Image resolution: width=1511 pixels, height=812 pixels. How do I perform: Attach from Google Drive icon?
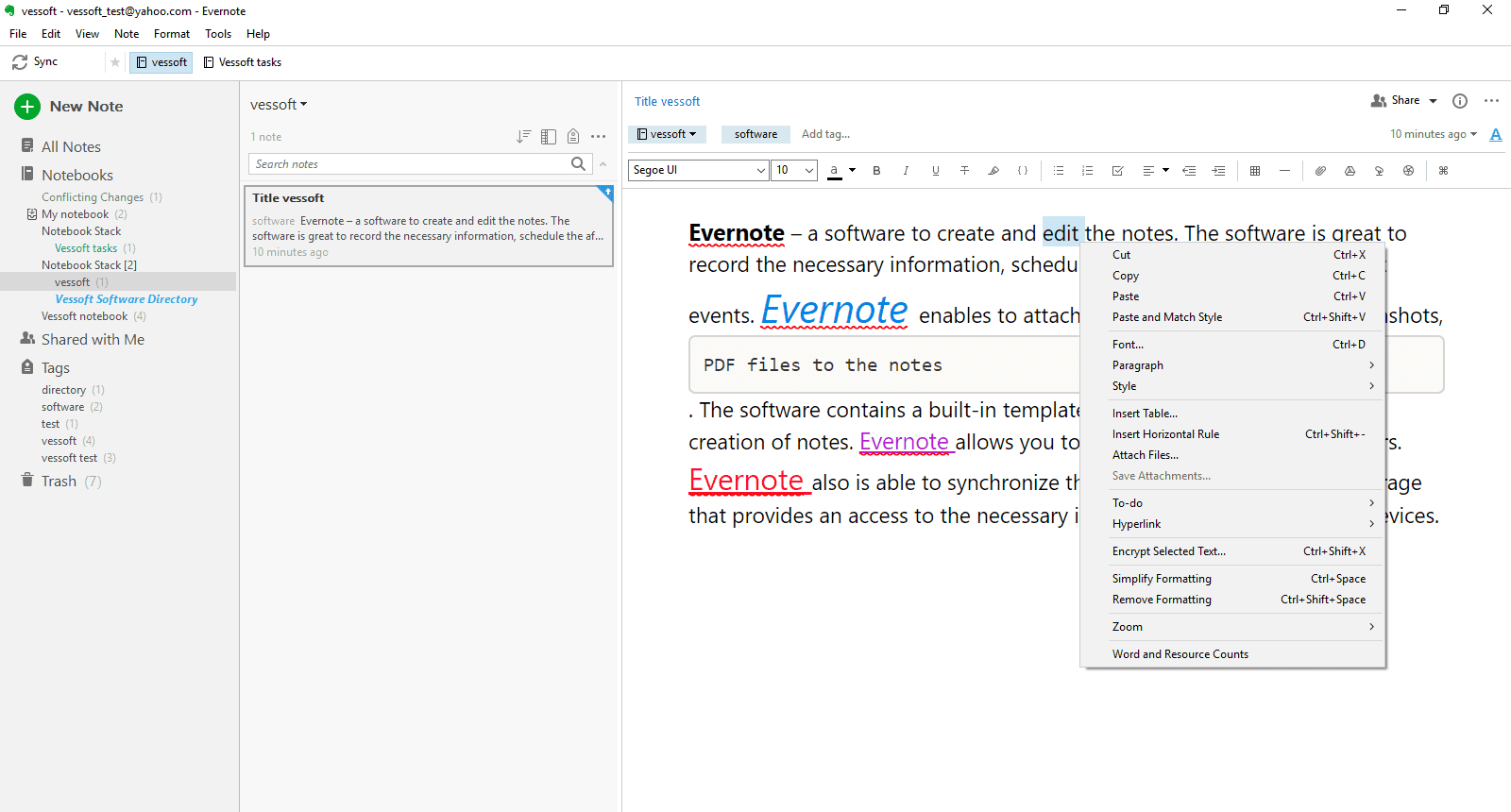tap(1350, 171)
